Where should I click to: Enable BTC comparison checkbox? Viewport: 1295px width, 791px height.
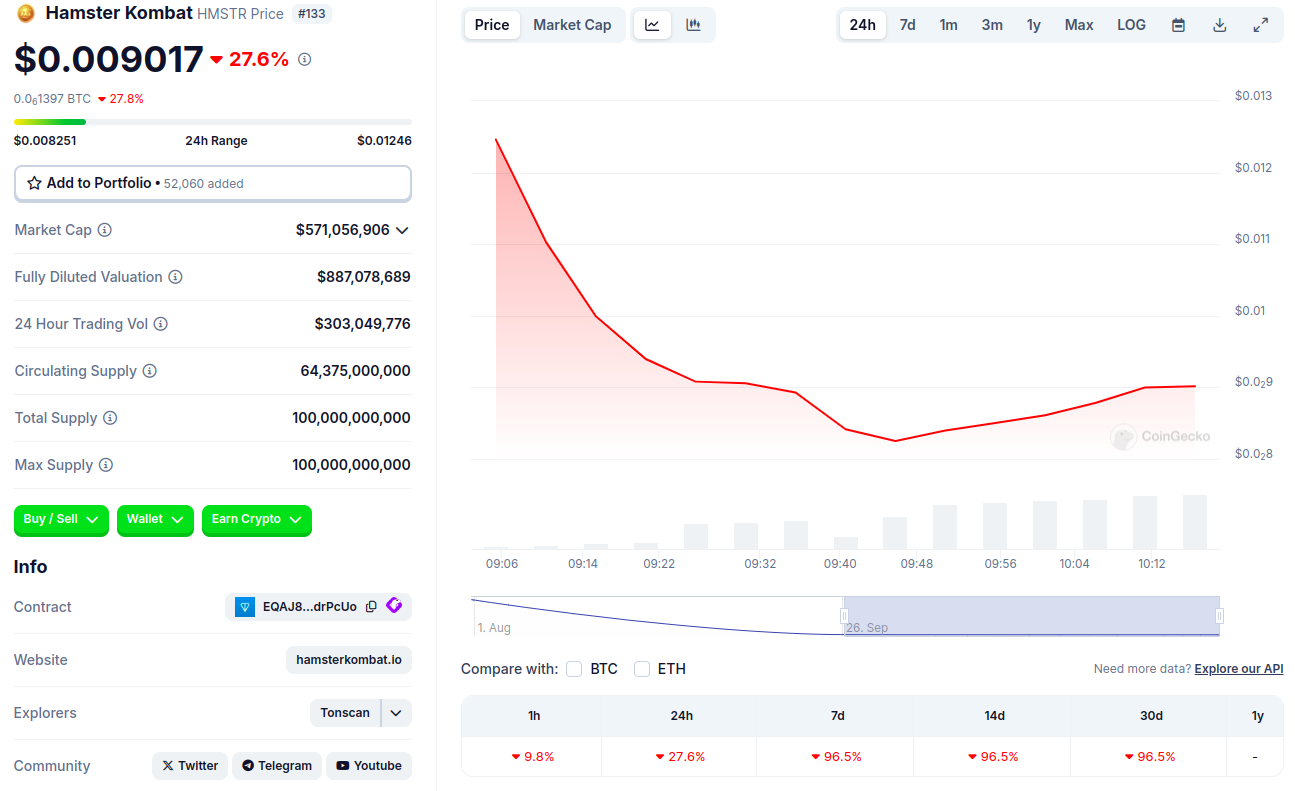coord(574,669)
